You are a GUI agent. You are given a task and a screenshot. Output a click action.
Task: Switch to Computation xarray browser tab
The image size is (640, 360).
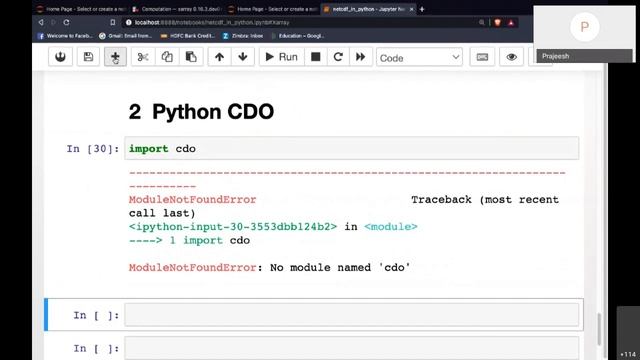[177, 9]
